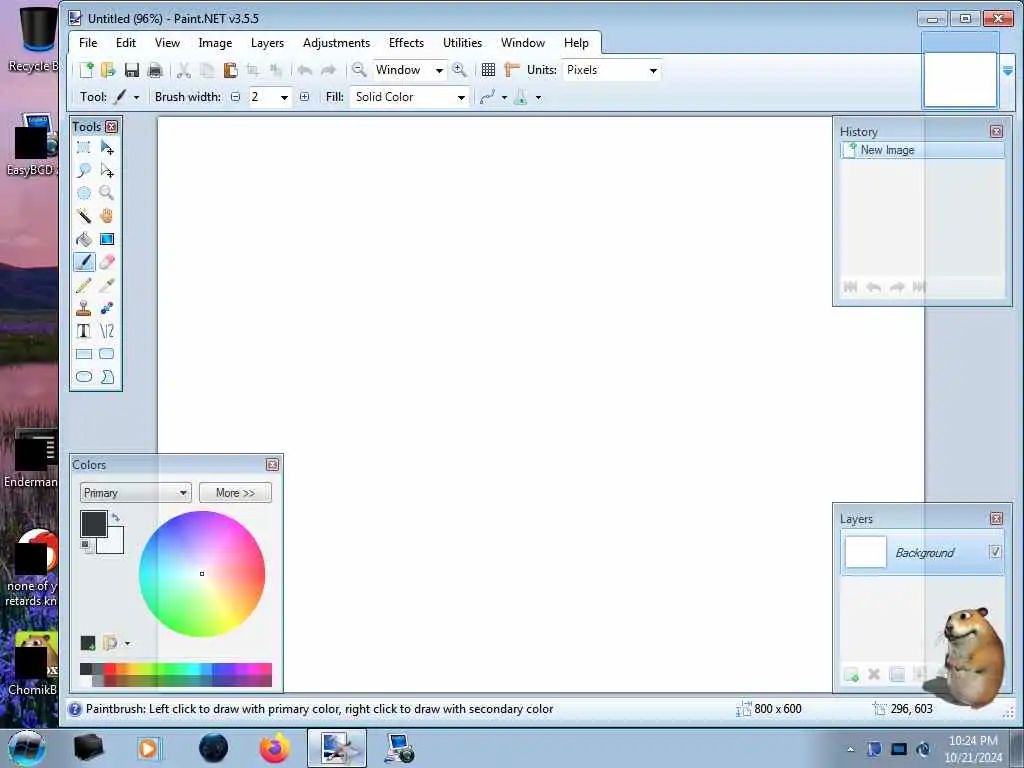
Task: Select the Clone Stamp tool
Action: [x=84, y=308]
